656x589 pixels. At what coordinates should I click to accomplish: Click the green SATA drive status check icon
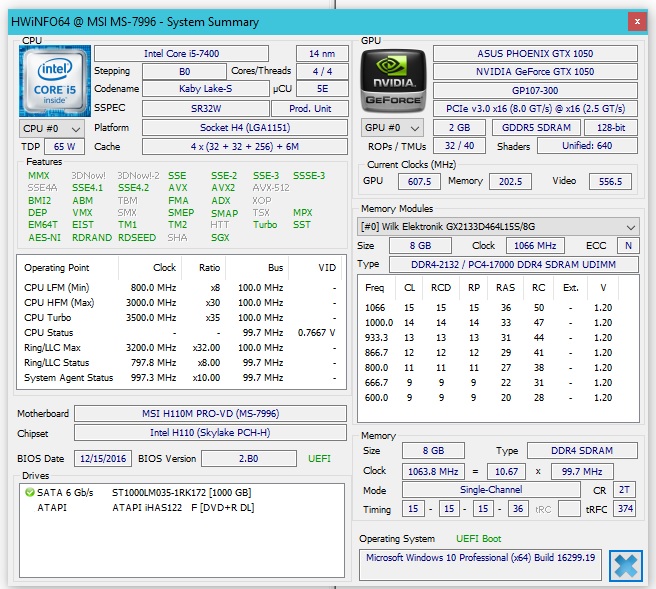pos(29,492)
